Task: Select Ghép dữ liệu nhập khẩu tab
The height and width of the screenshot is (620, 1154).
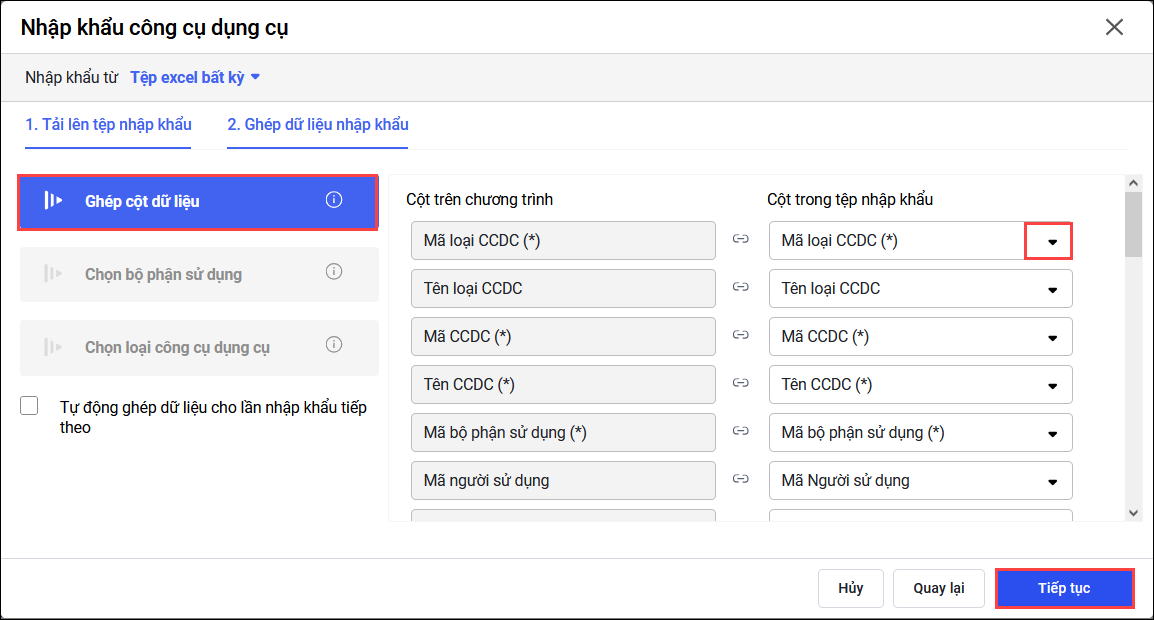Action: [317, 125]
